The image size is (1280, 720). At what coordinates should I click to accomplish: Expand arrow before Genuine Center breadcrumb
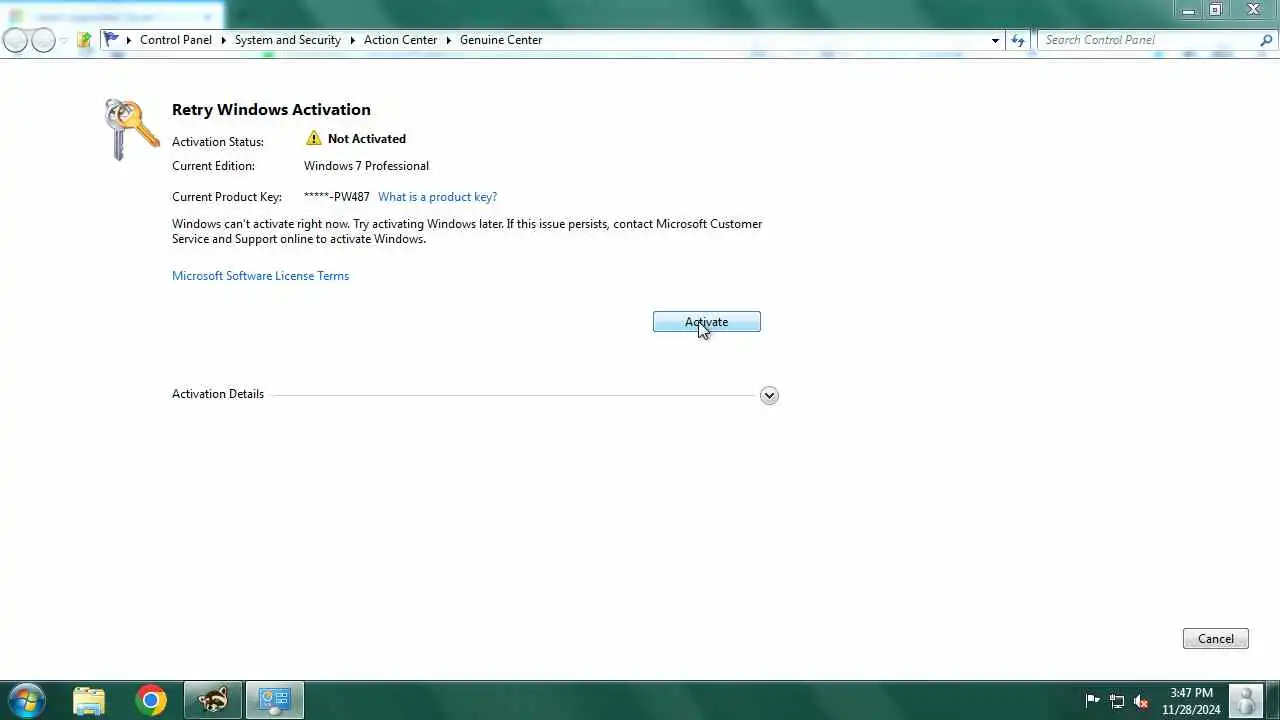pos(449,40)
